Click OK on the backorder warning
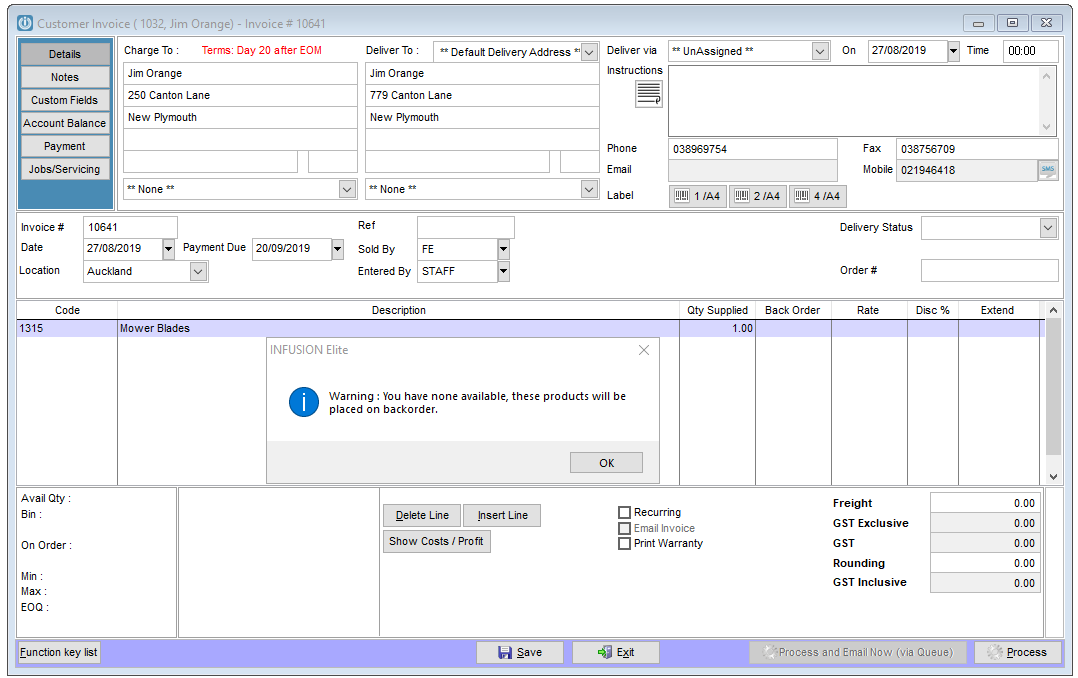 605,462
